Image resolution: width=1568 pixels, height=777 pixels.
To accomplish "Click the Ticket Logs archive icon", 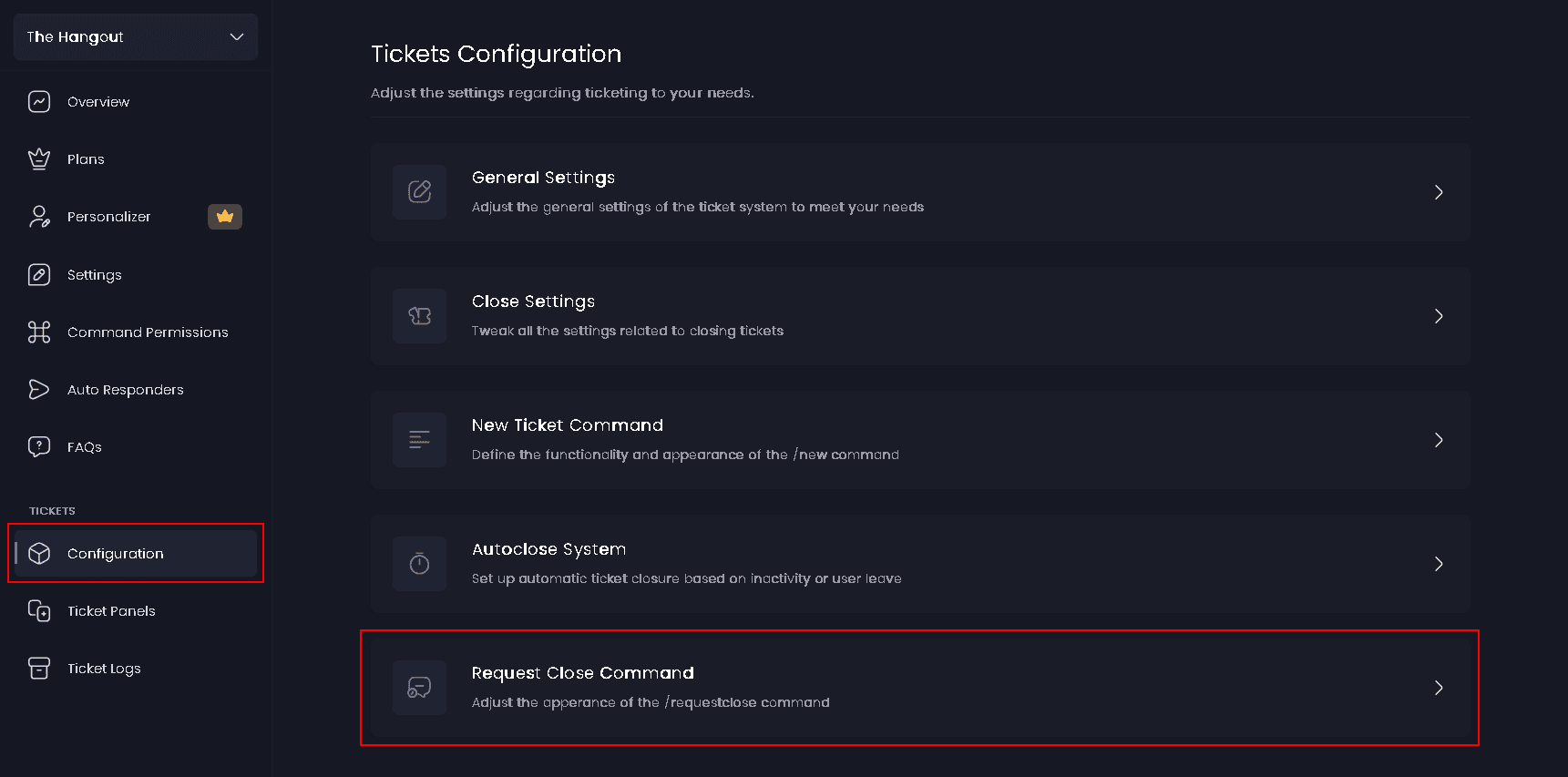I will [39, 669].
